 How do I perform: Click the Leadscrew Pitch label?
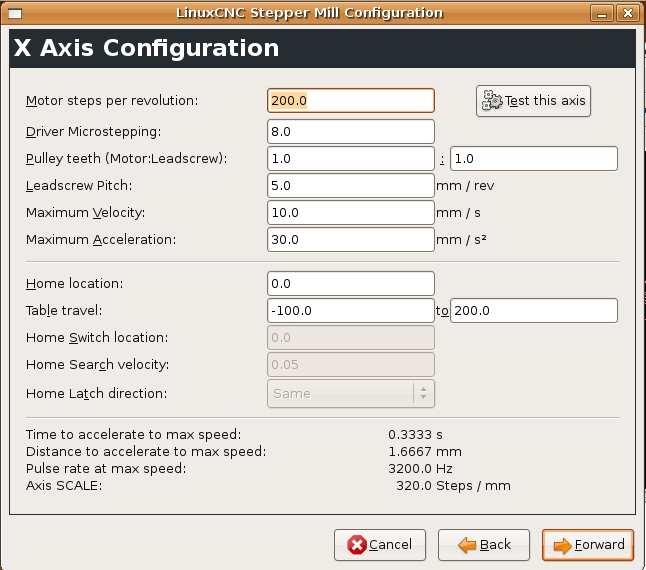click(x=79, y=186)
